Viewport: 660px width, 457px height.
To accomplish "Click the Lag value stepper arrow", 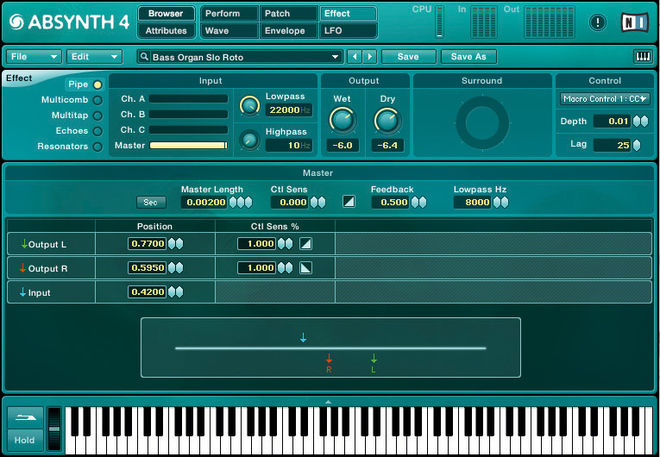I will 636,145.
